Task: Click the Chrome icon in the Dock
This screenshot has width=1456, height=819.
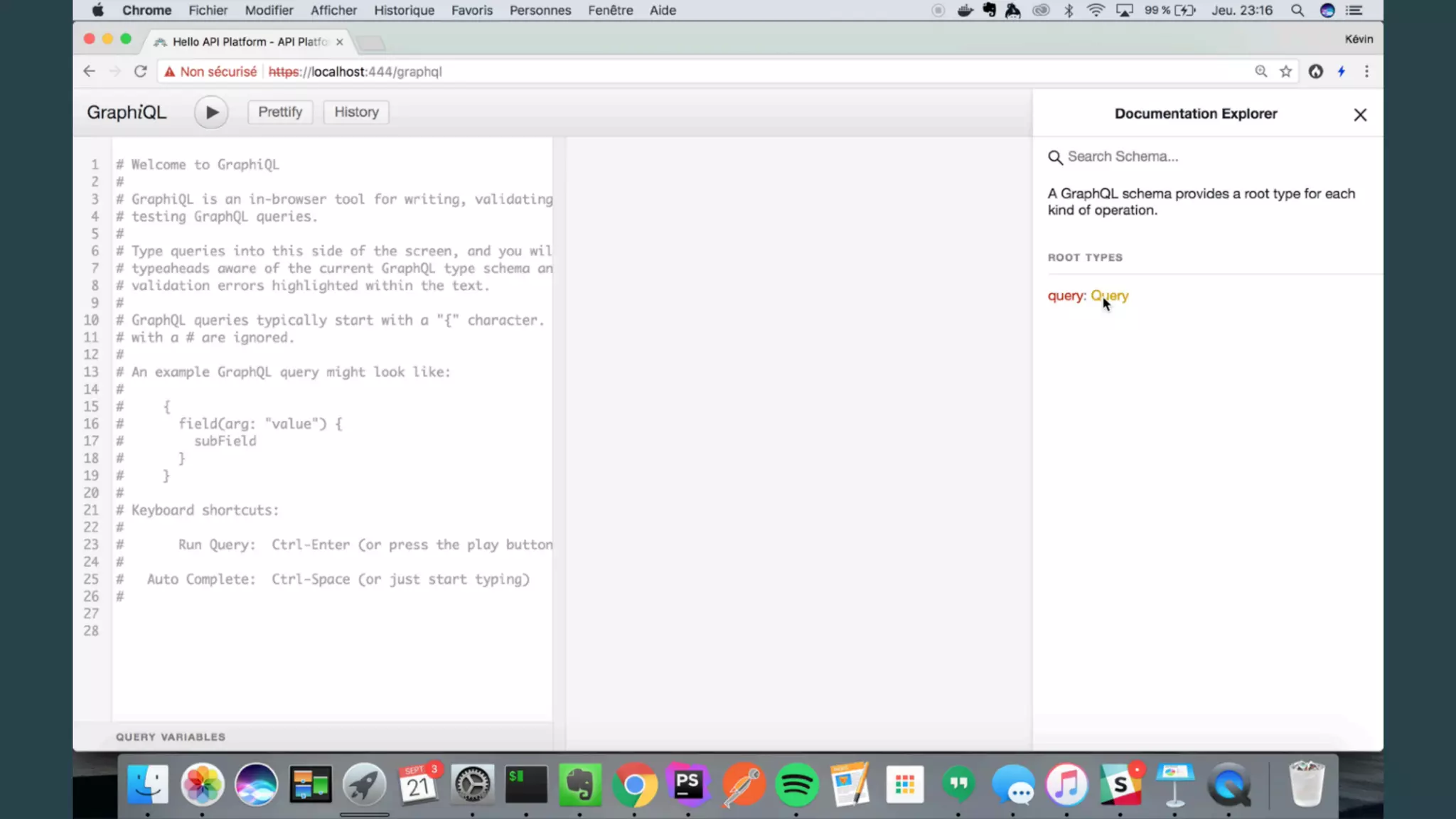Action: point(634,784)
